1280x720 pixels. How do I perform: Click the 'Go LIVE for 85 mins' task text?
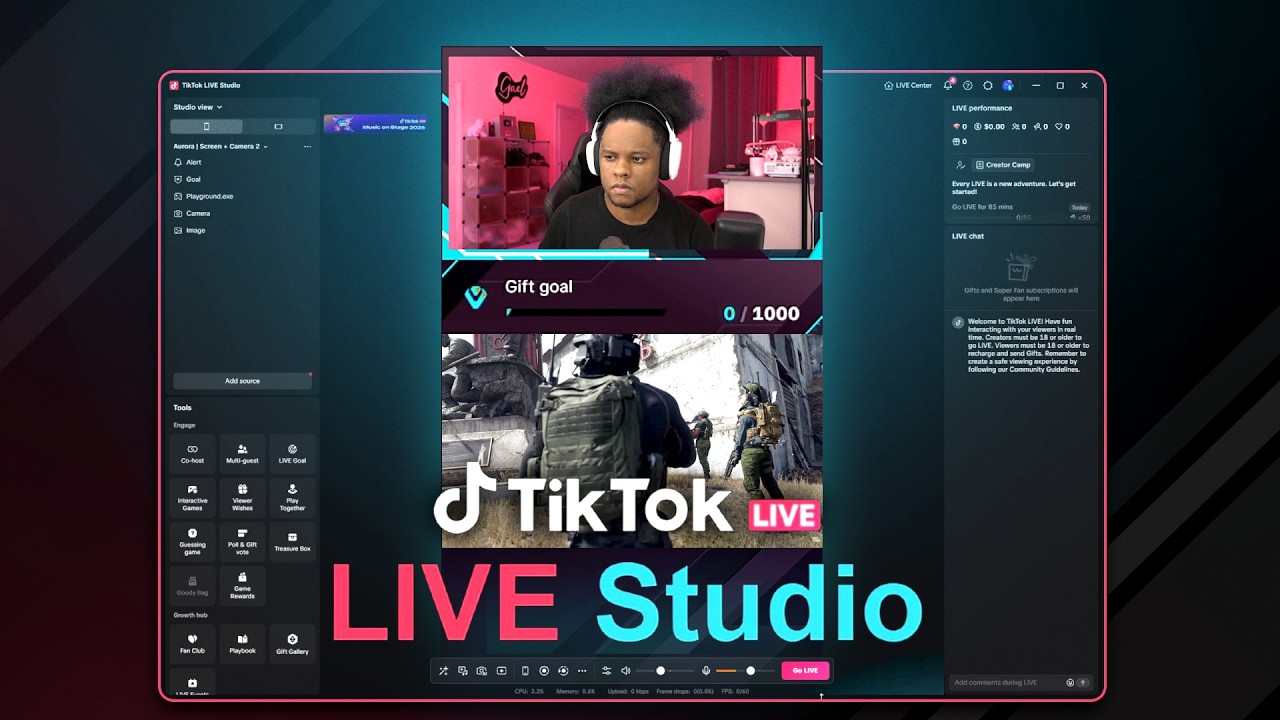(x=980, y=207)
